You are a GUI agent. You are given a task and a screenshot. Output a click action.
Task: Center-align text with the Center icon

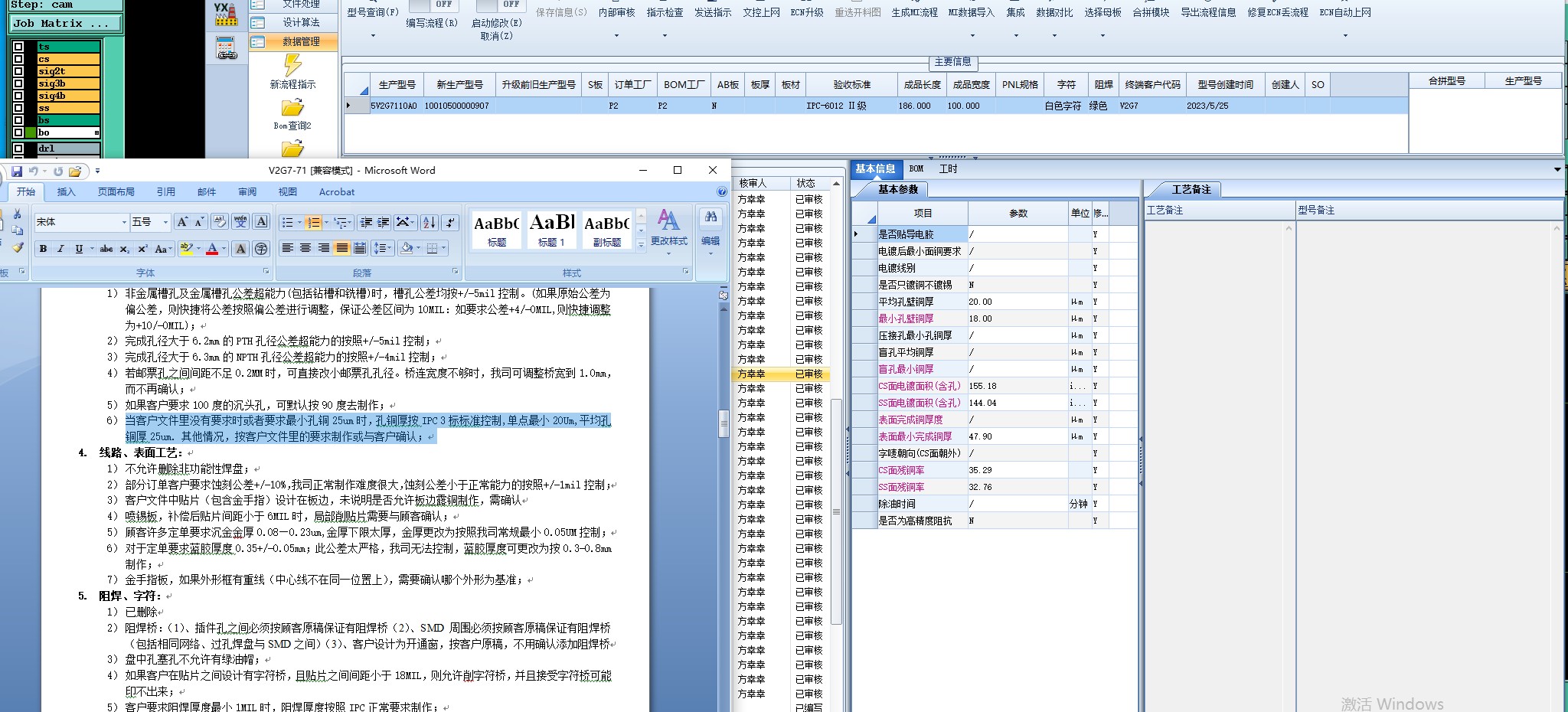click(x=305, y=248)
